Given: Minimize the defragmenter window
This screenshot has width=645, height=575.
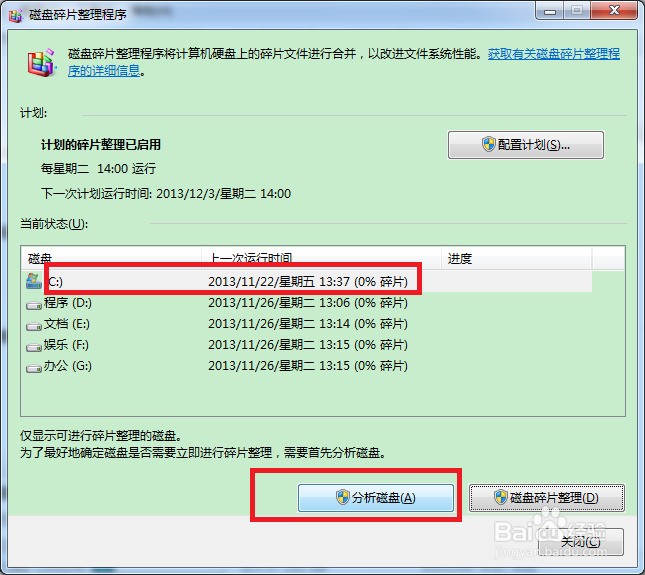Looking at the screenshot, I should coord(550,10).
